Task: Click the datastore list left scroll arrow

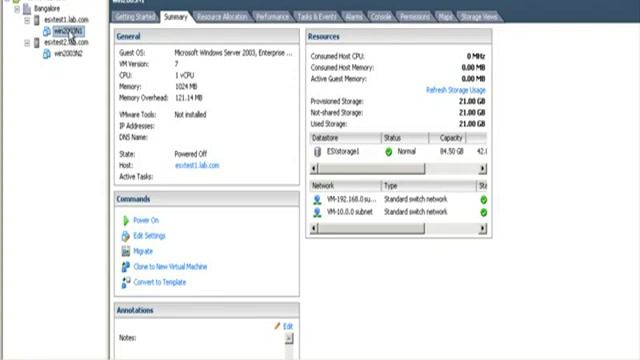Action: pos(314,169)
